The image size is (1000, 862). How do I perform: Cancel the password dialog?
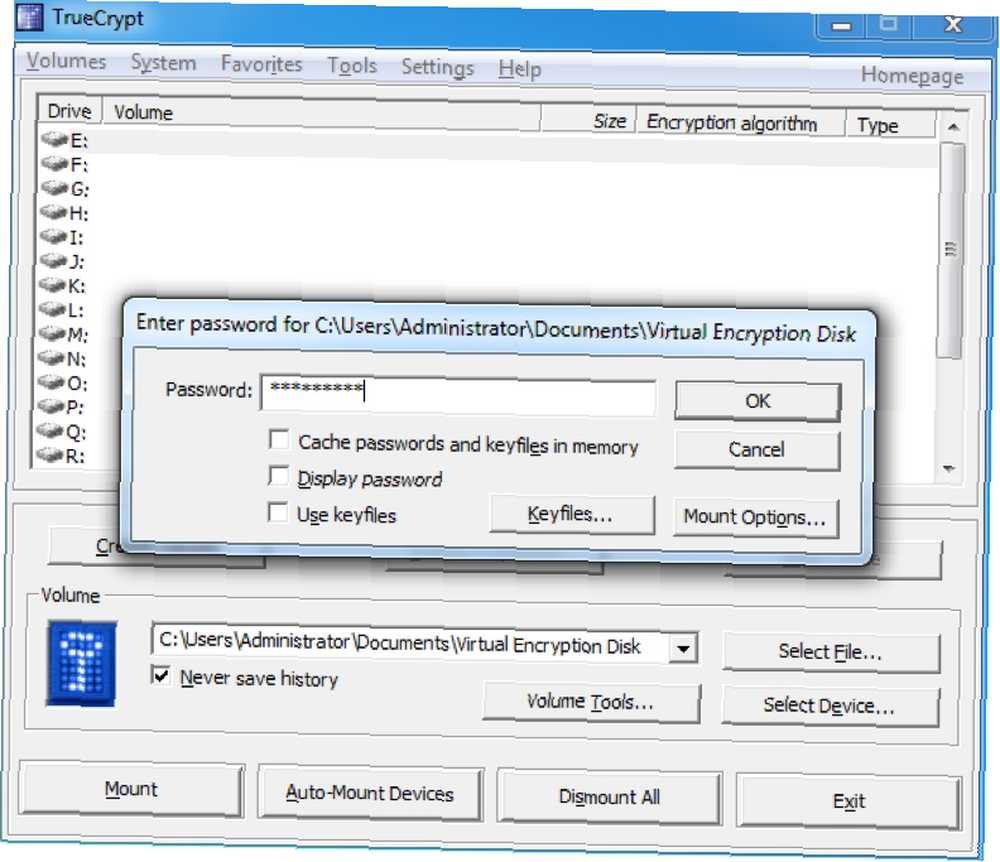coord(756,450)
